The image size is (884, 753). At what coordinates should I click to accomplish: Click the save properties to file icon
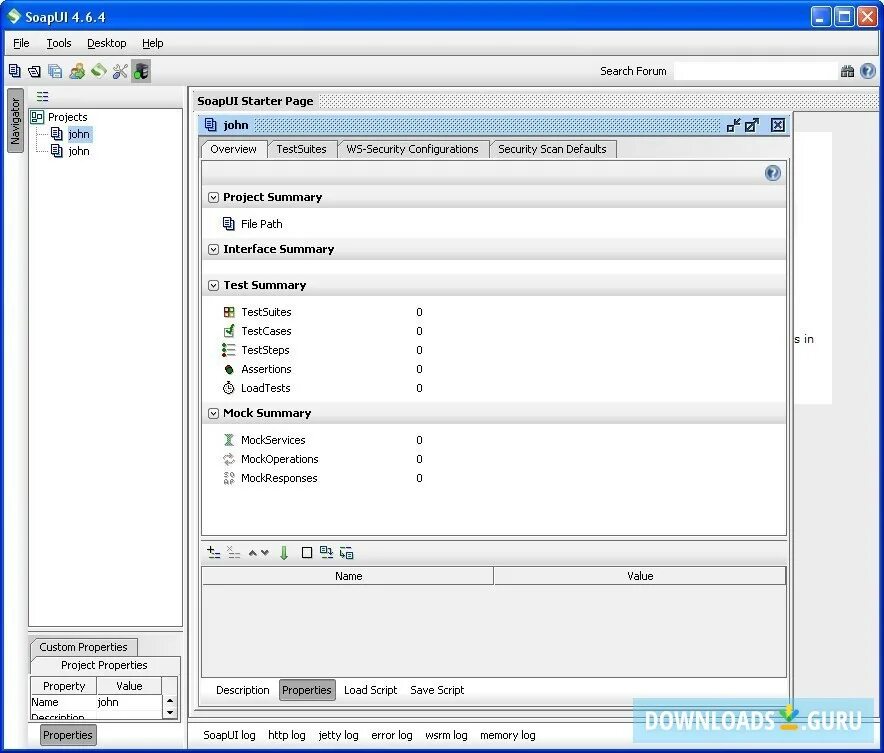346,553
